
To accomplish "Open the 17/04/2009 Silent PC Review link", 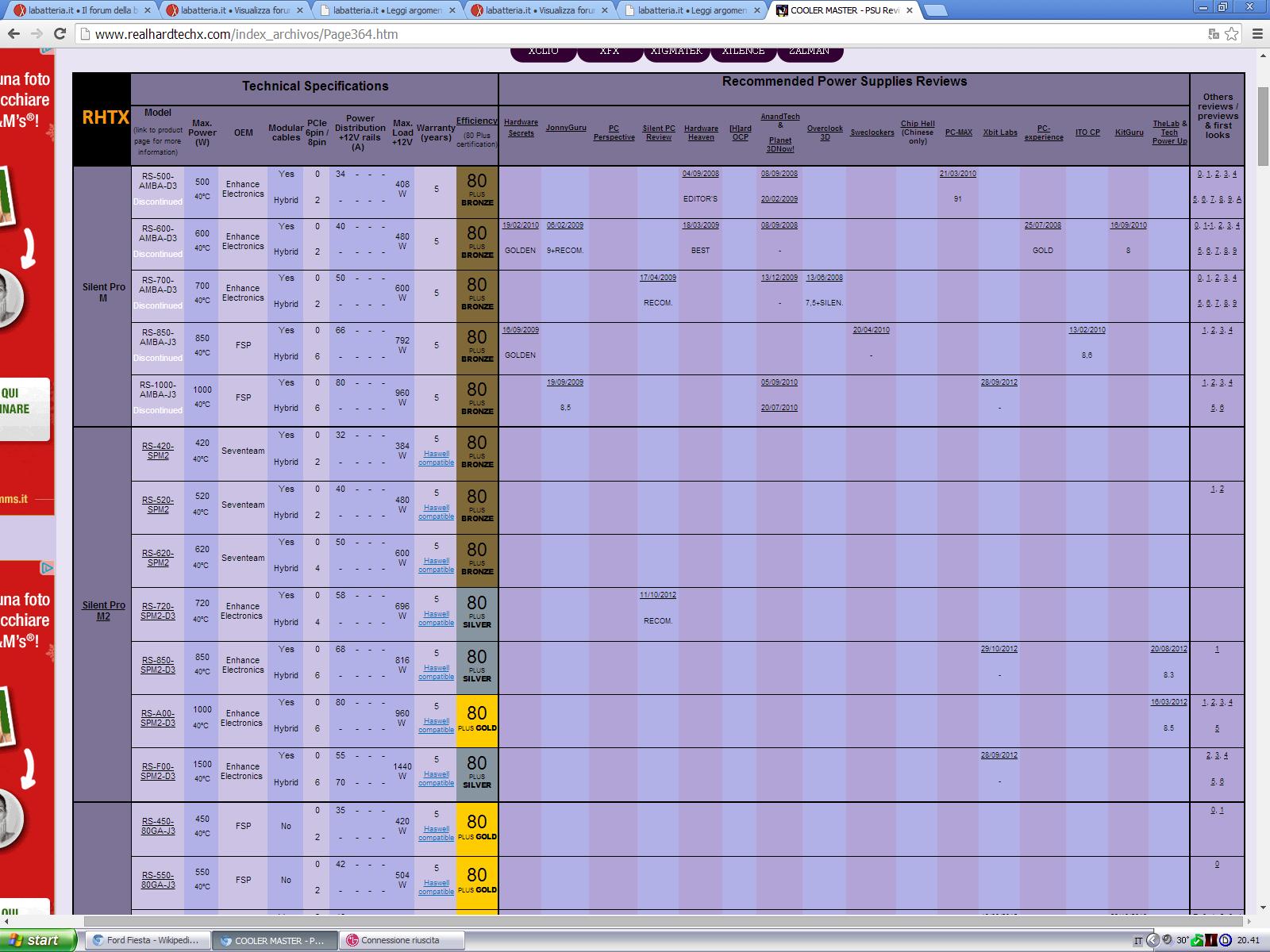I will pos(658,278).
